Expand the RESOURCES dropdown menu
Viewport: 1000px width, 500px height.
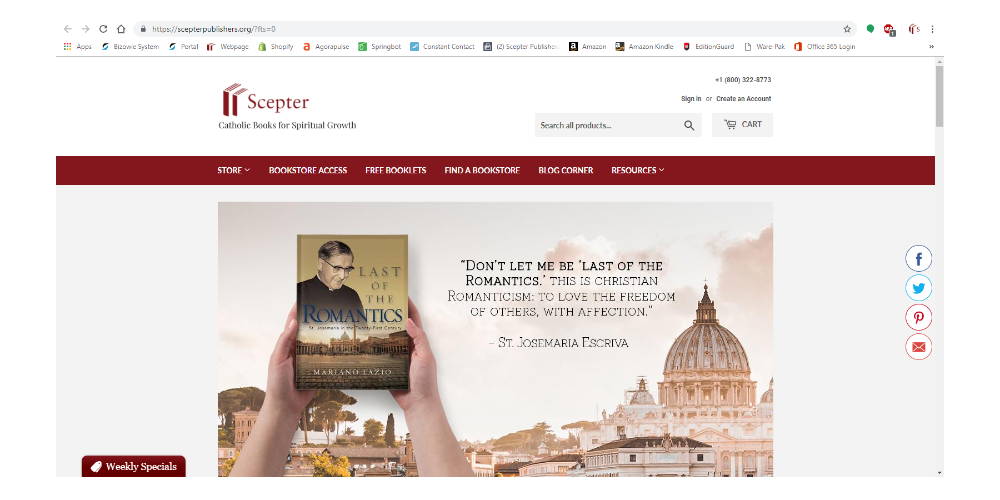(x=637, y=170)
